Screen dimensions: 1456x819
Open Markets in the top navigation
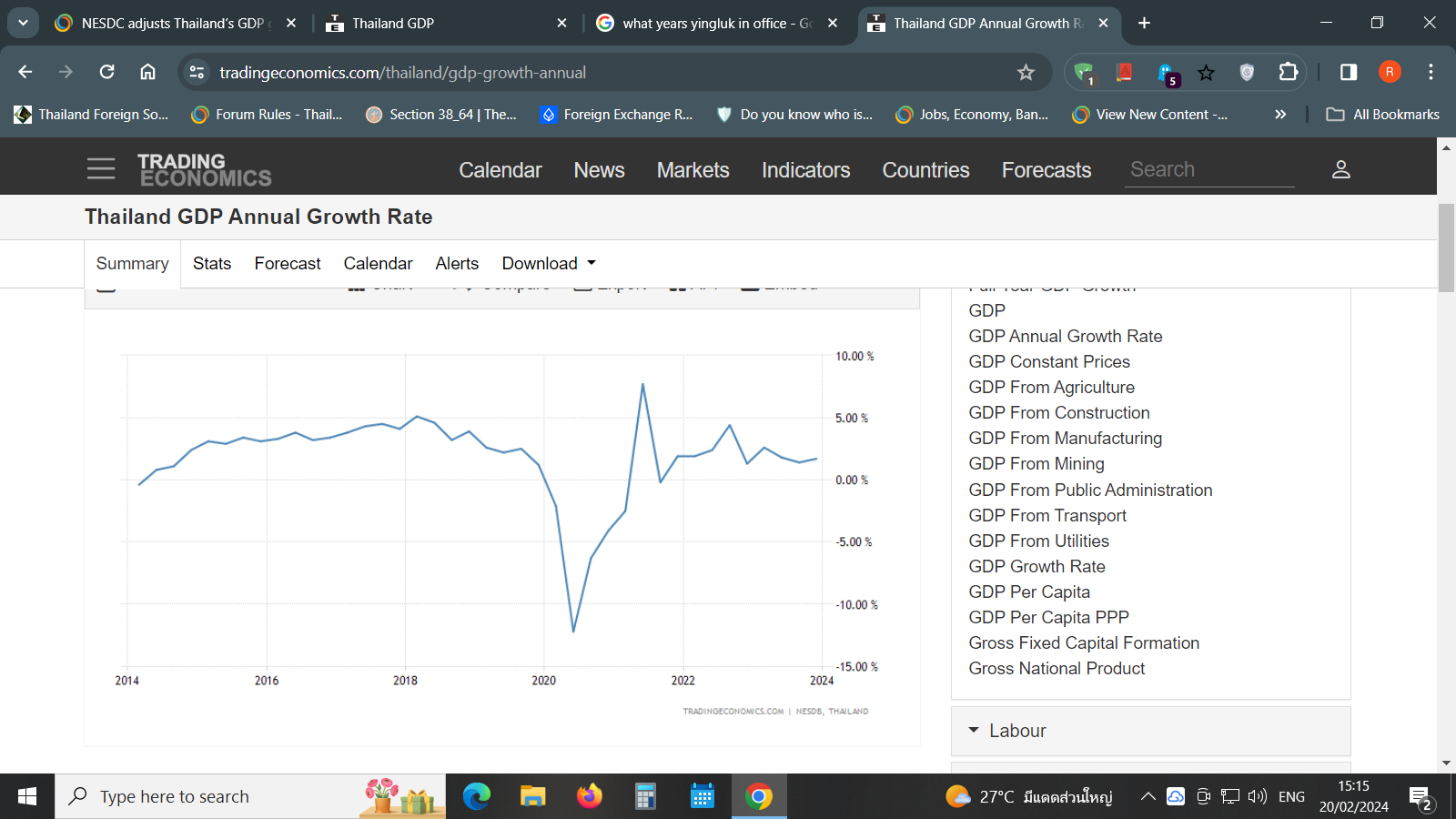point(693,169)
